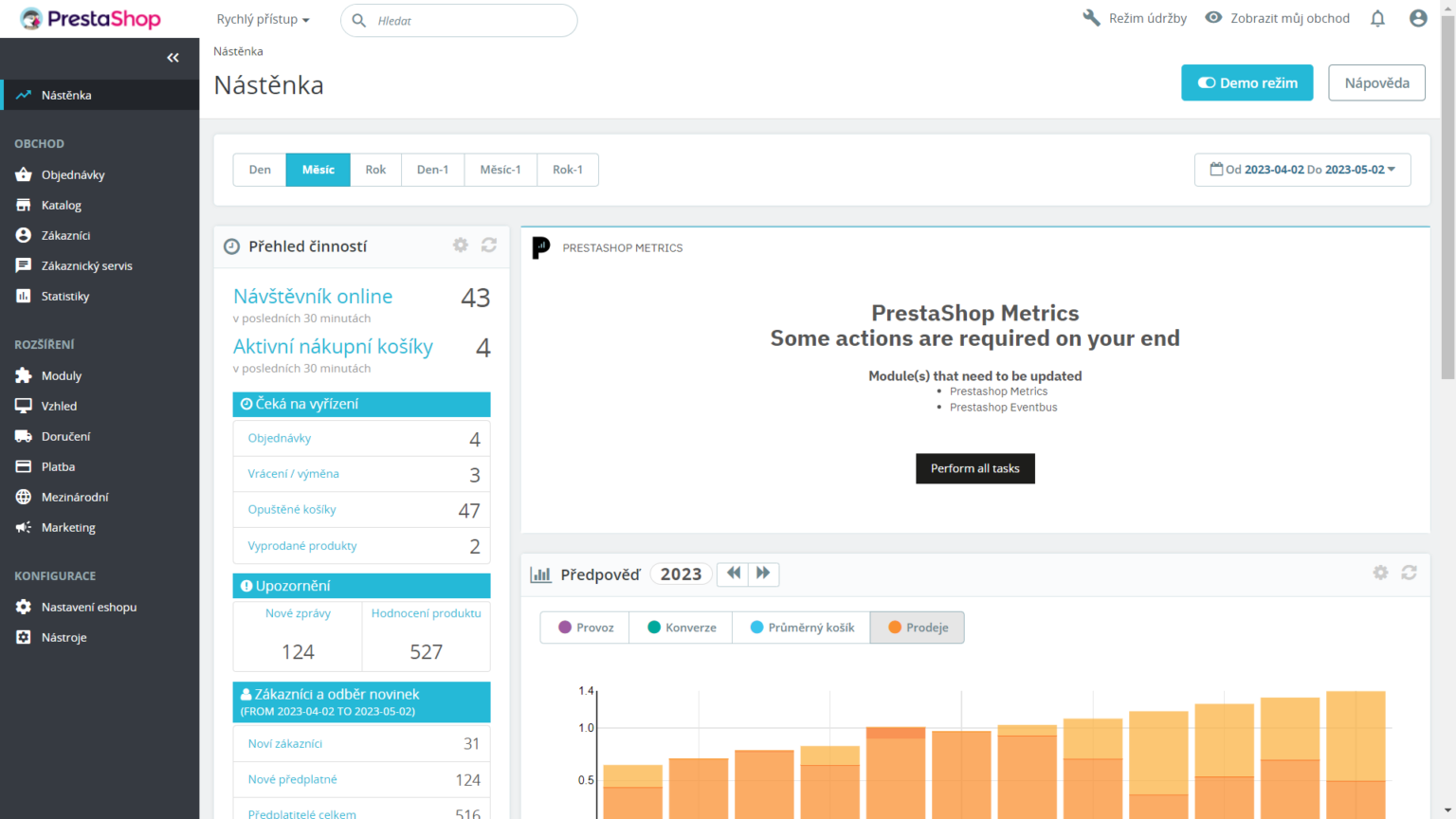This screenshot has height=819, width=1456.
Task: Click the Marketing megaphone icon
Action: click(x=24, y=527)
